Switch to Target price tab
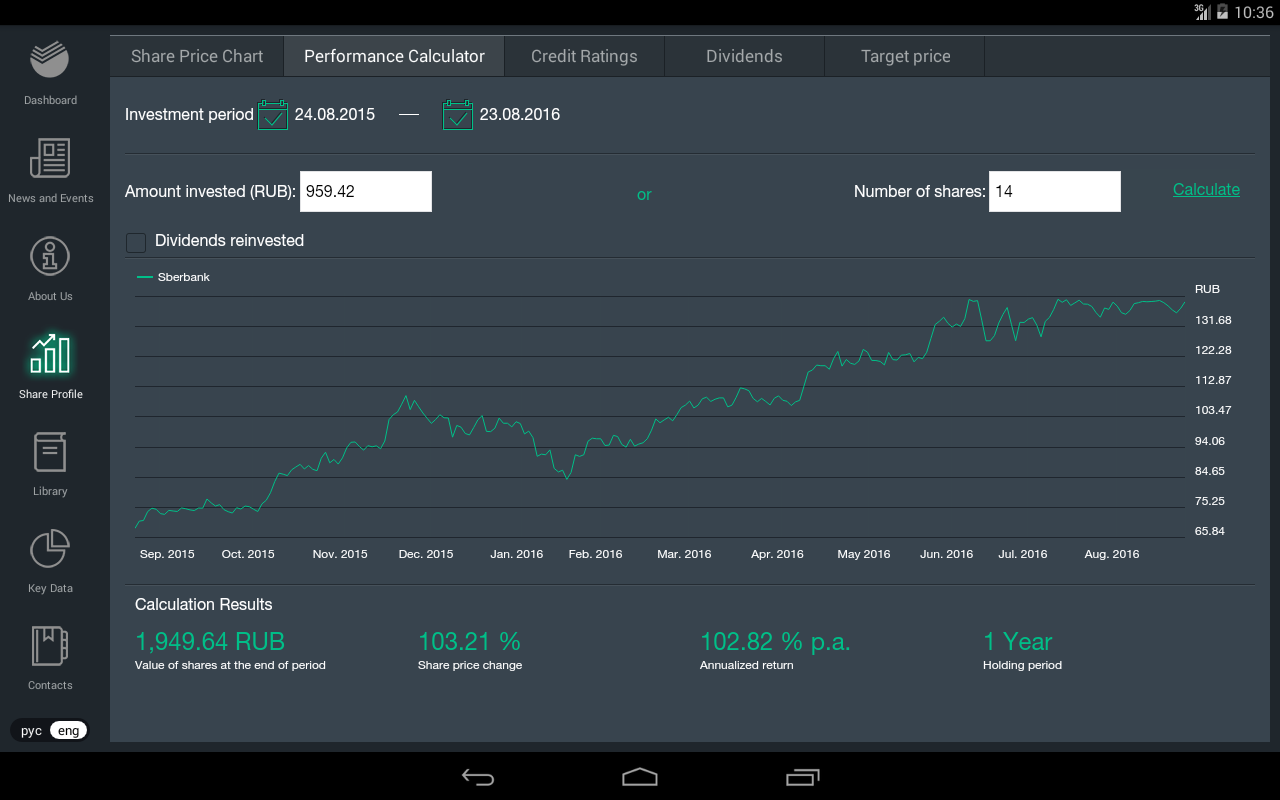 [905, 57]
